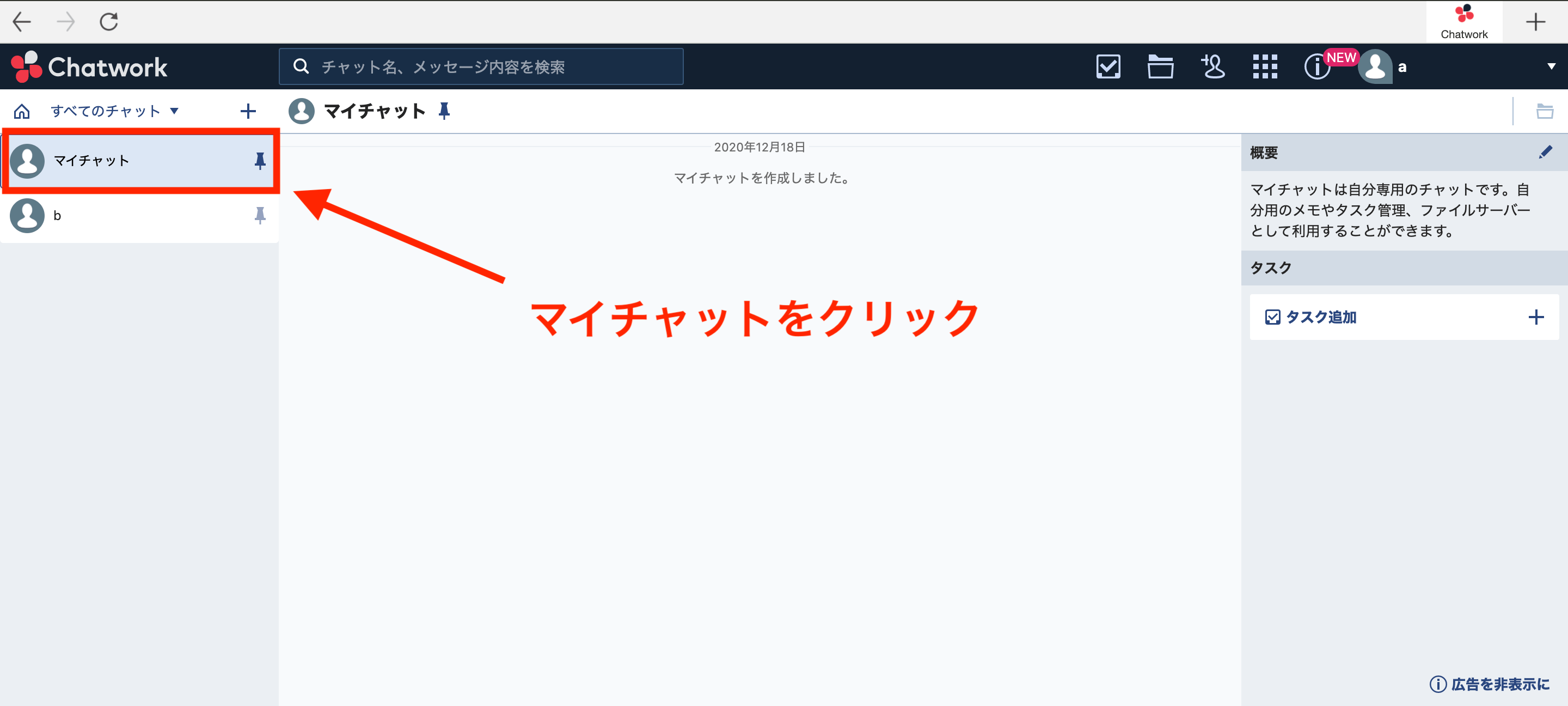The width and height of the screenshot is (1568, 706).
Task: Reload the page with refresh icon
Action: [109, 22]
